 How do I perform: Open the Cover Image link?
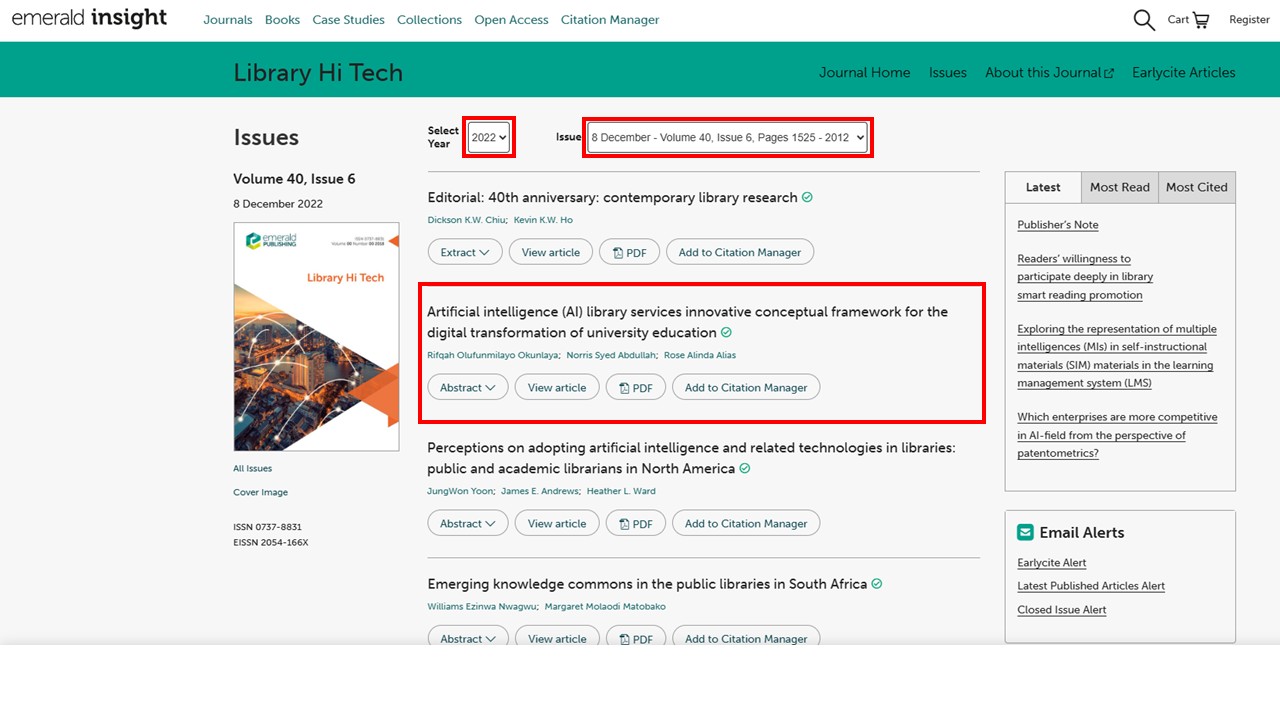point(261,492)
